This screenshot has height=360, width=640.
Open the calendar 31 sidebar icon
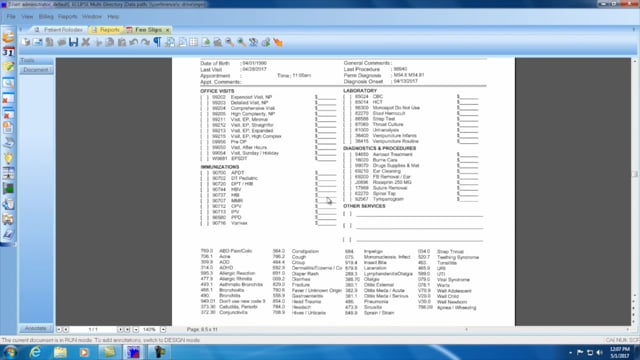click(x=8, y=52)
